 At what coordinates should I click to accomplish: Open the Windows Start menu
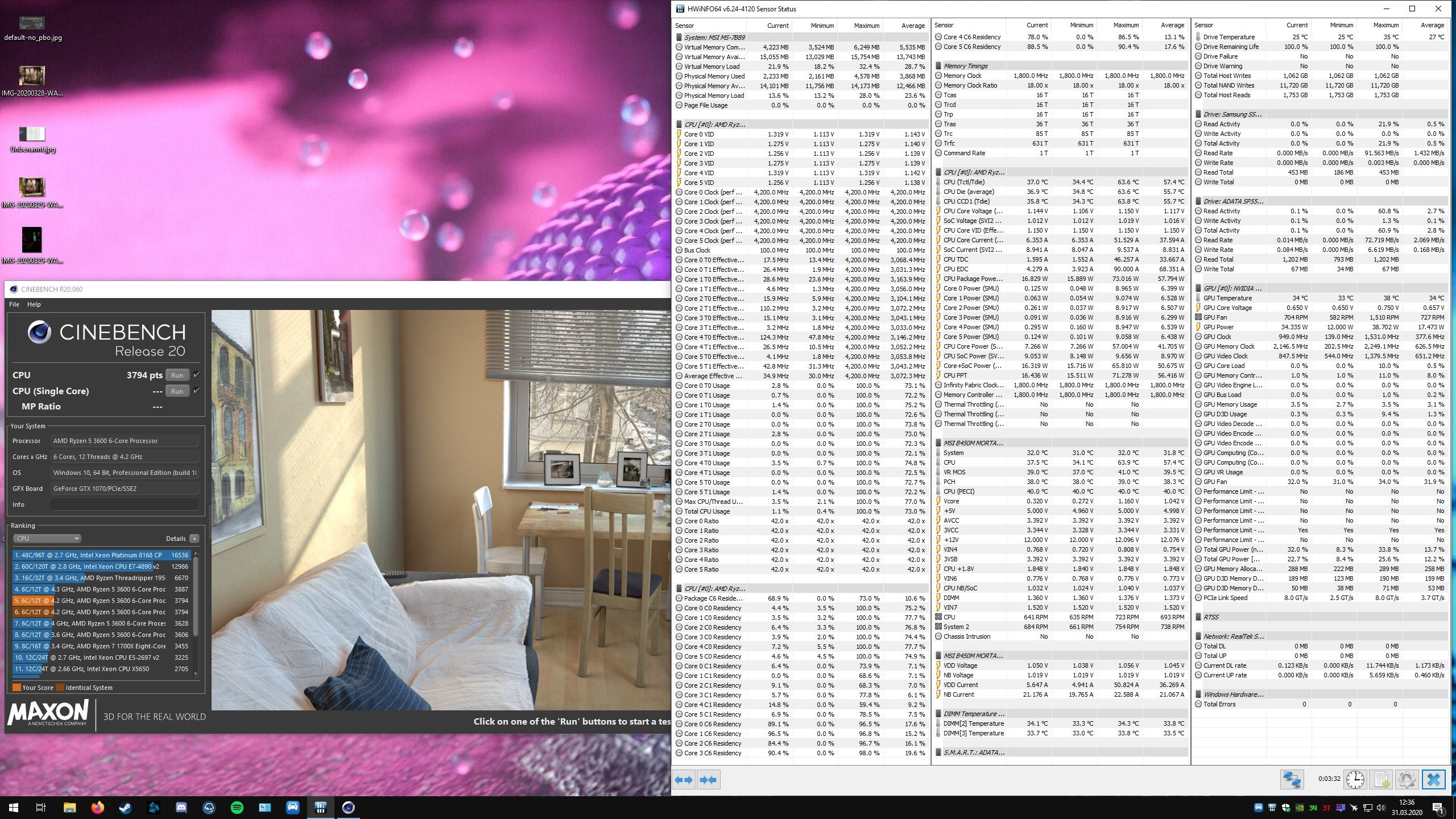[14, 808]
